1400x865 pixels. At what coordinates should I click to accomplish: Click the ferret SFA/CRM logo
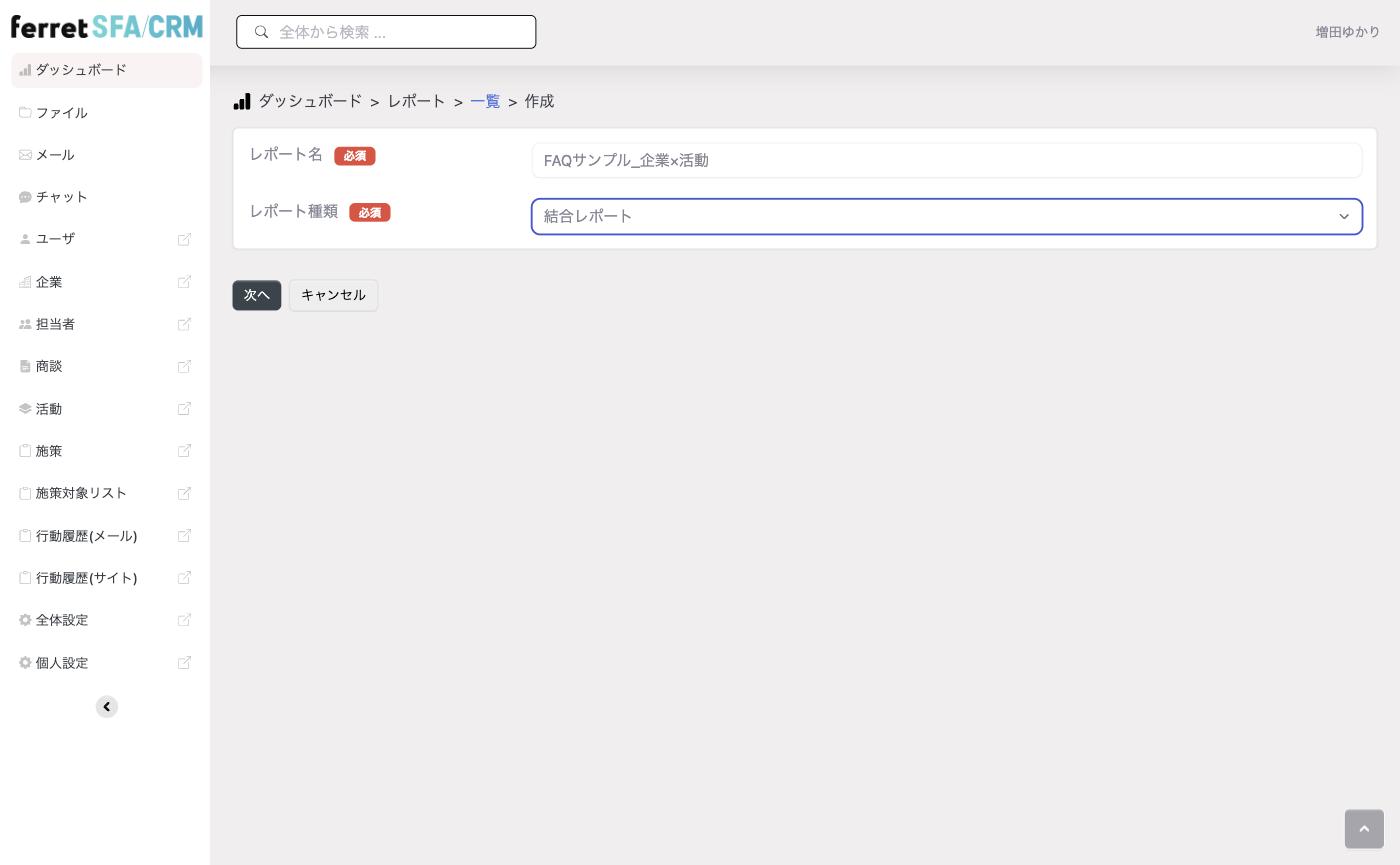coord(107,27)
